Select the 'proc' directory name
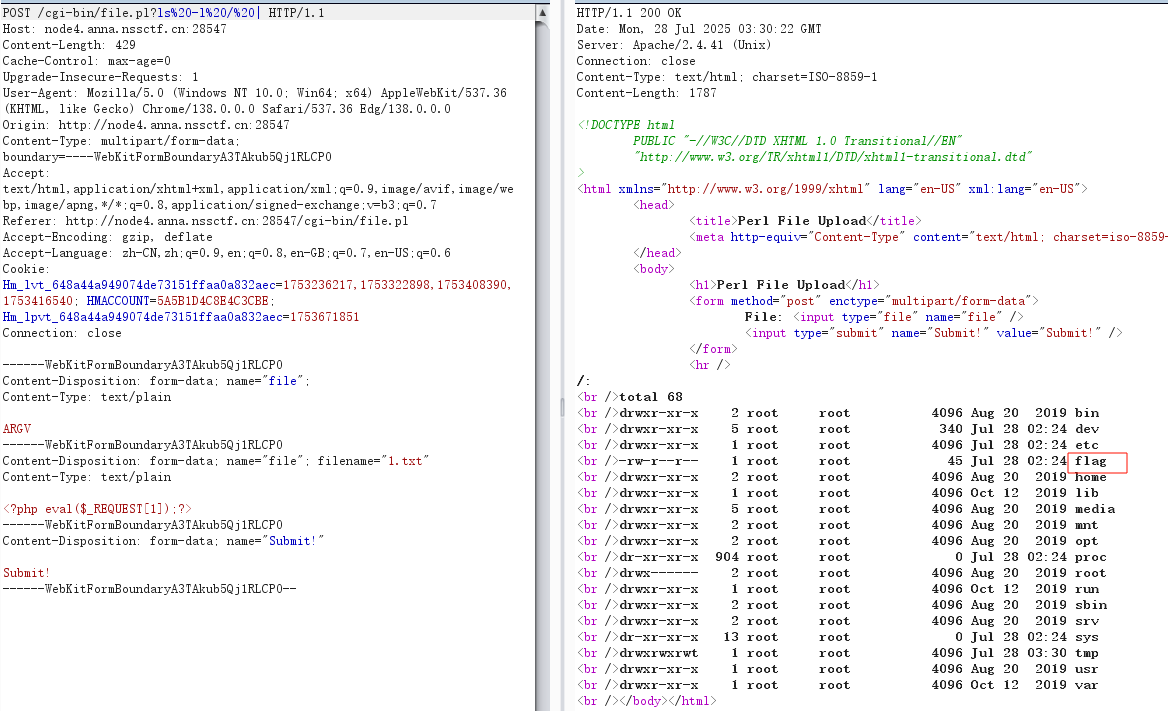This screenshot has width=1168, height=711. pyautogui.click(x=1091, y=557)
